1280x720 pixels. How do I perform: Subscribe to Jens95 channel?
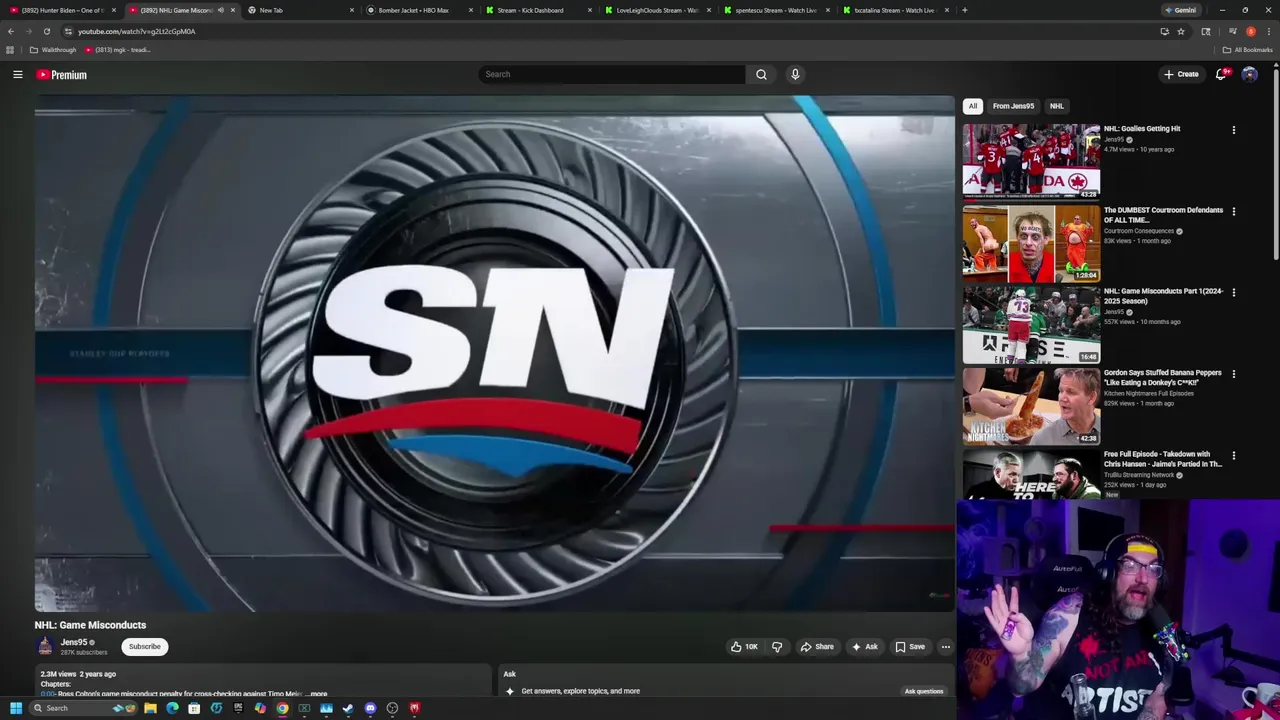pyautogui.click(x=144, y=647)
